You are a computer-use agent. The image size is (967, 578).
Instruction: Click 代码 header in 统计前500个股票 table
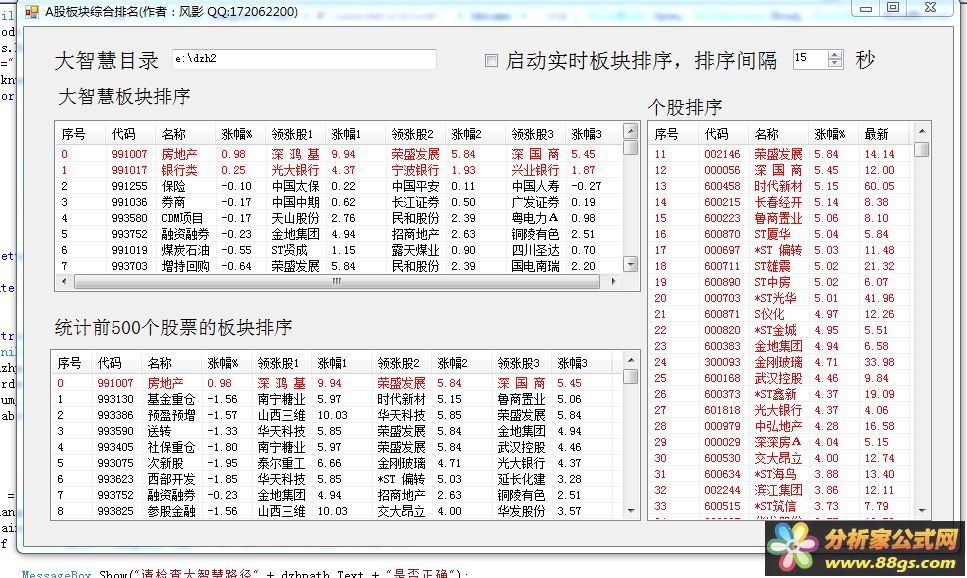point(116,363)
